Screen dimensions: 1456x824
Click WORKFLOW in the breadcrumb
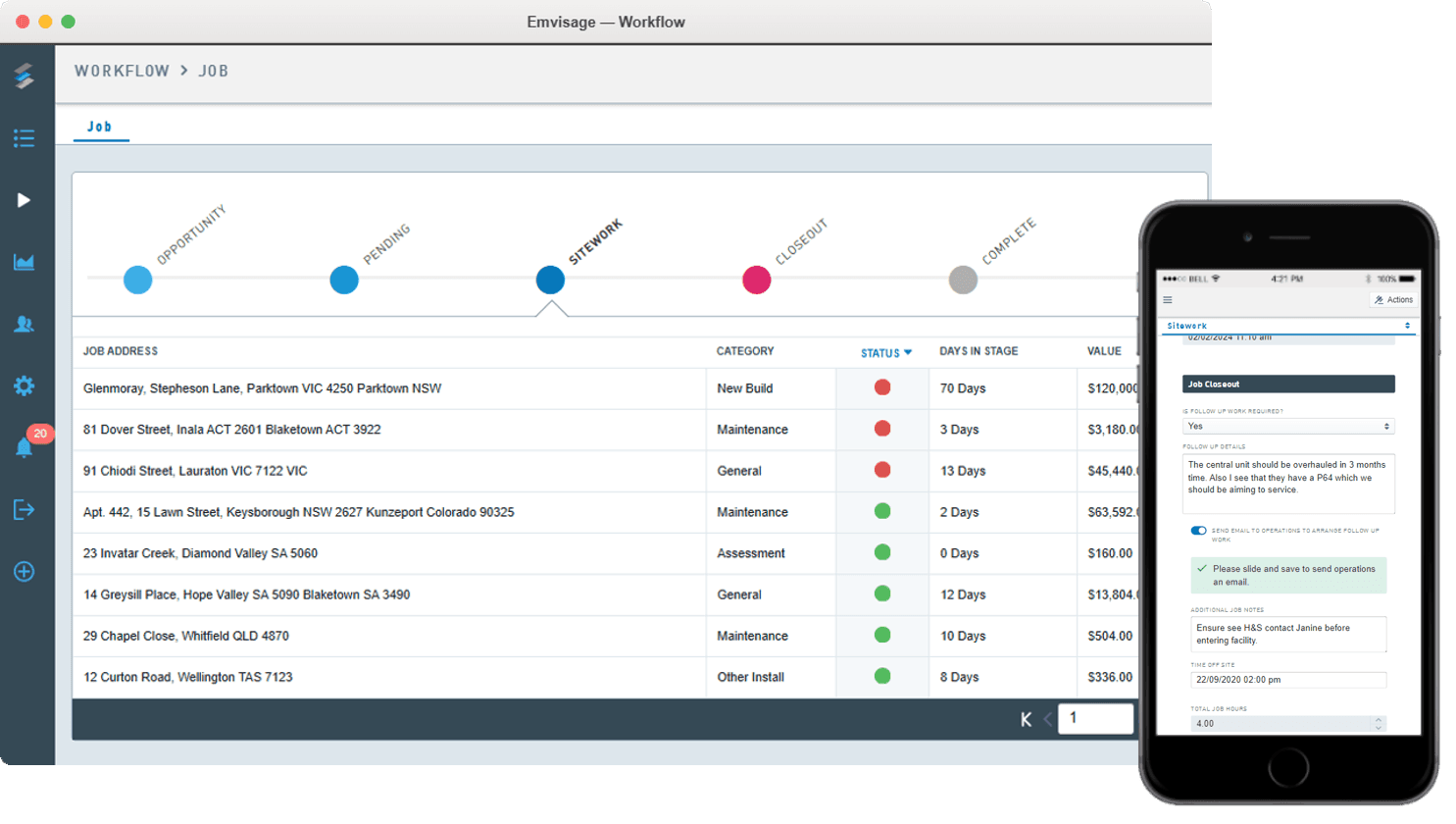click(122, 71)
